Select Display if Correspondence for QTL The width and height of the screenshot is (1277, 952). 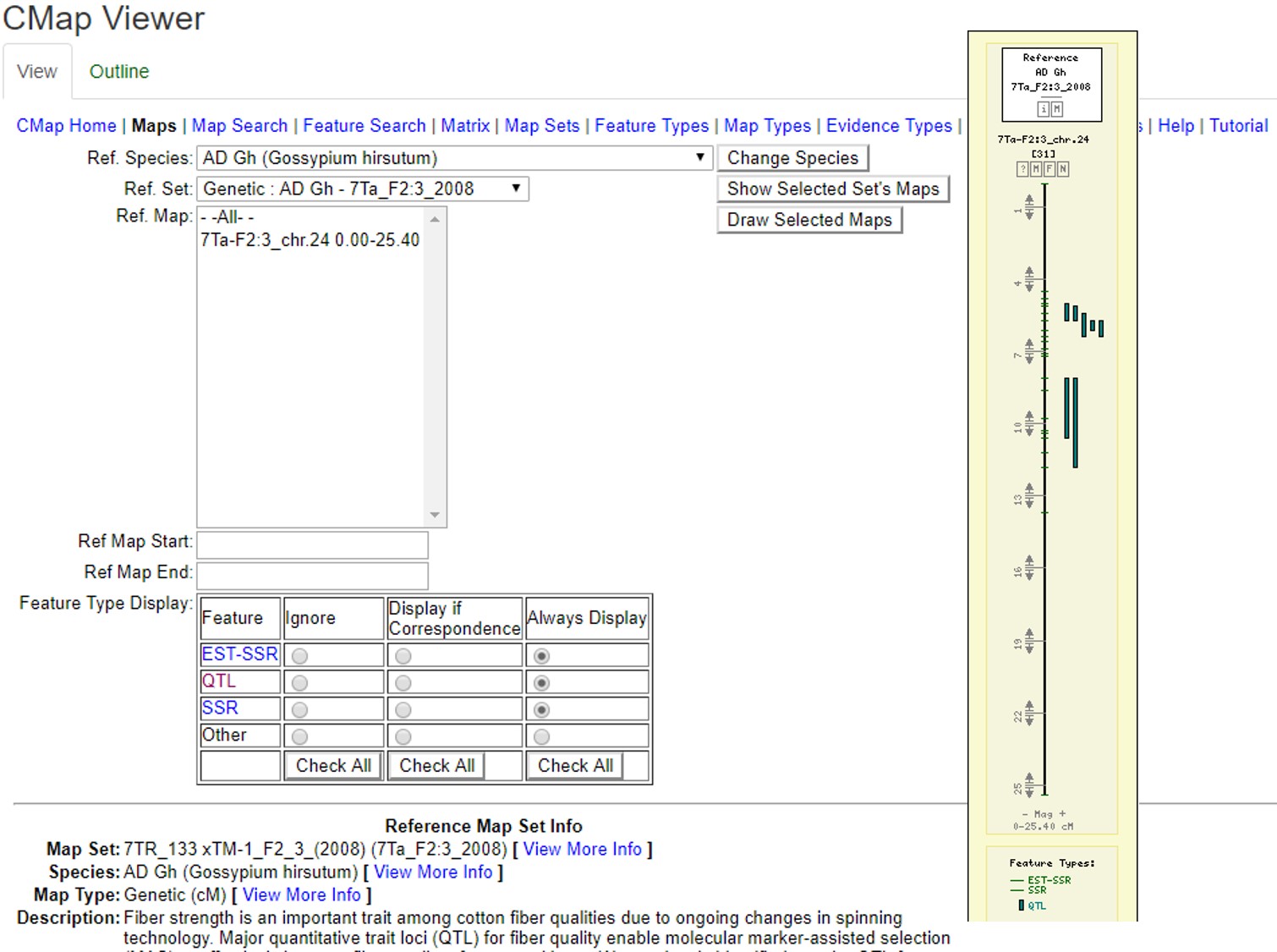(403, 683)
